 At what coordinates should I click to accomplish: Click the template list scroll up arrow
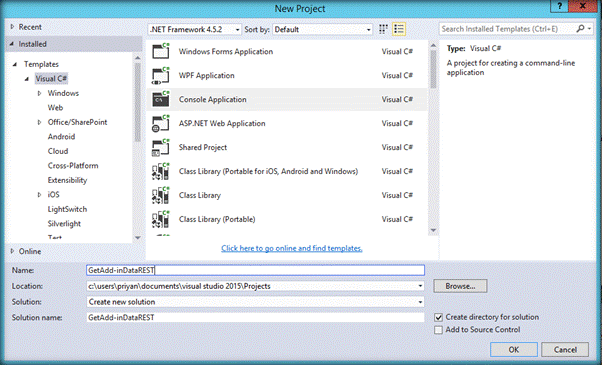pos(433,46)
